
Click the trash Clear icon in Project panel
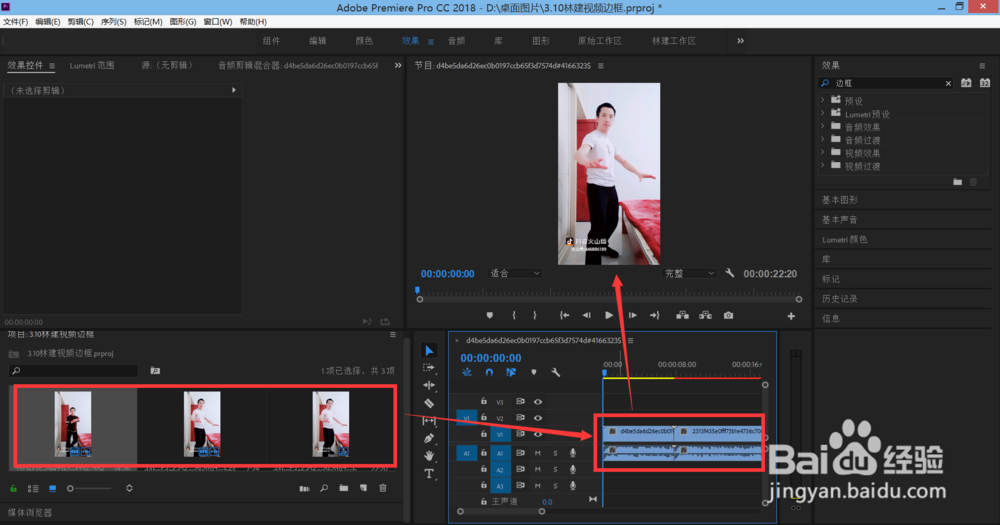click(x=383, y=488)
